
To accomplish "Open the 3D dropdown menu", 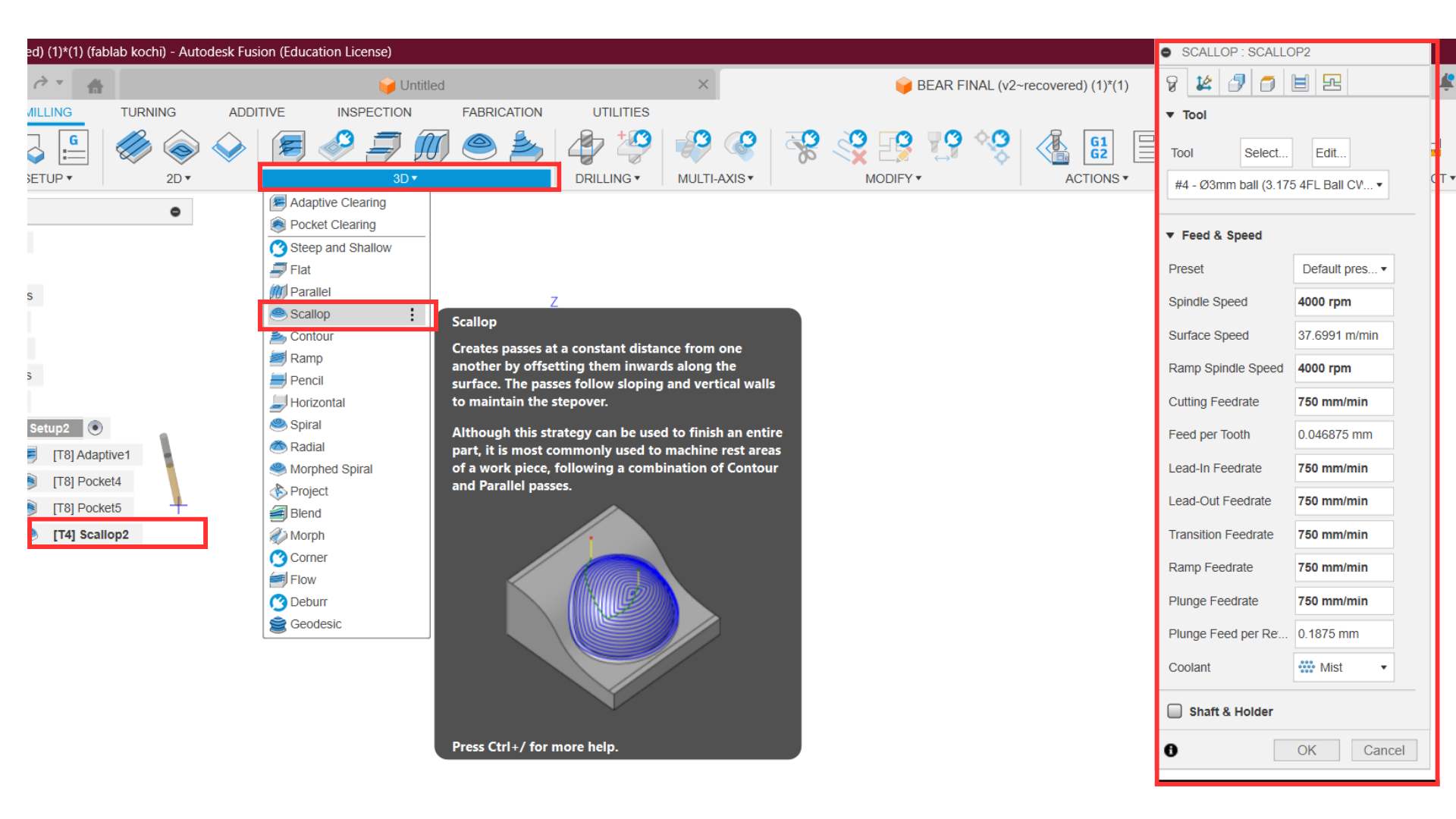I will (x=405, y=178).
